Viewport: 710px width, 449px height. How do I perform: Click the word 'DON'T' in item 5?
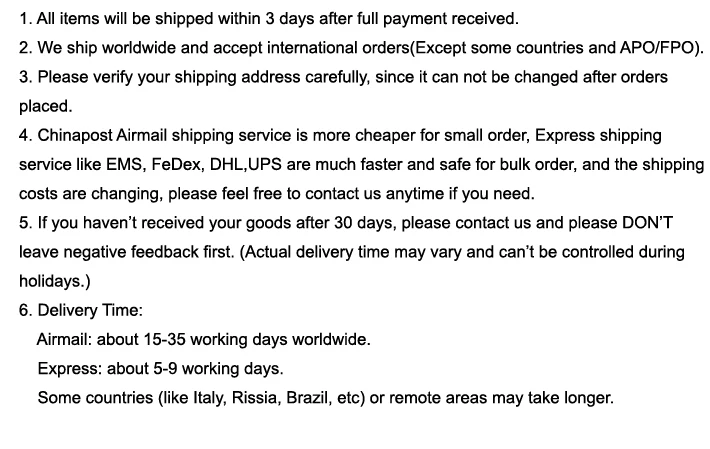(x=647, y=223)
